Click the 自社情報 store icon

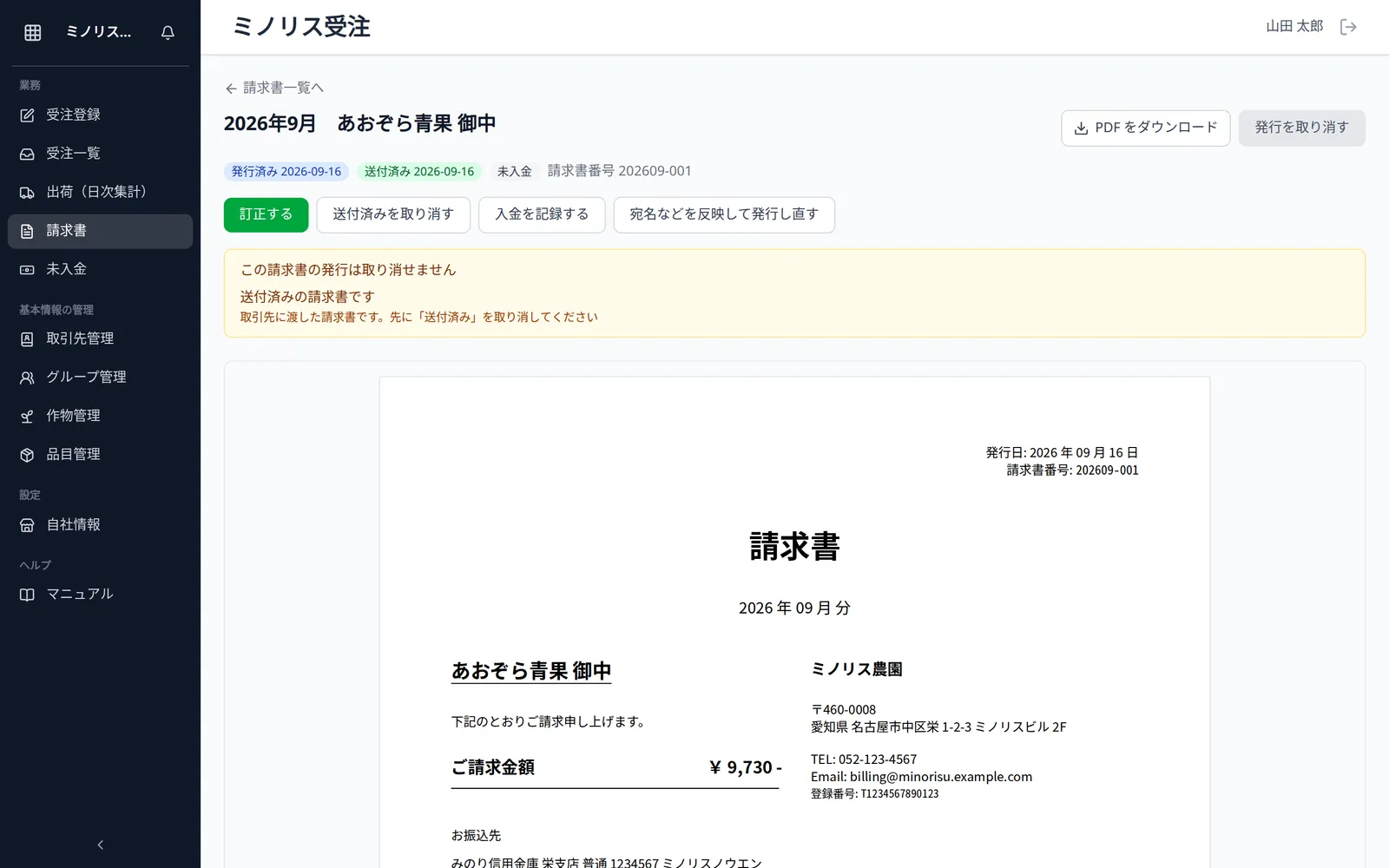tap(27, 525)
